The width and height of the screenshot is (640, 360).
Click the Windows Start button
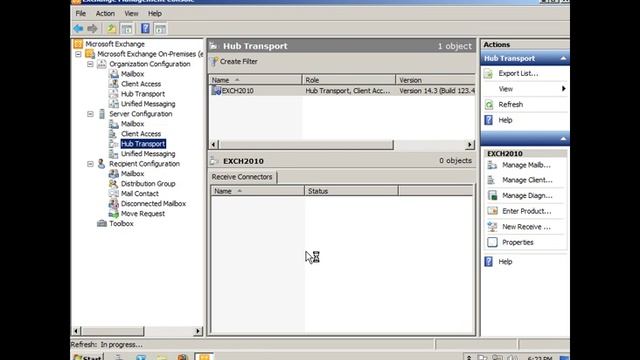[x=87, y=357]
